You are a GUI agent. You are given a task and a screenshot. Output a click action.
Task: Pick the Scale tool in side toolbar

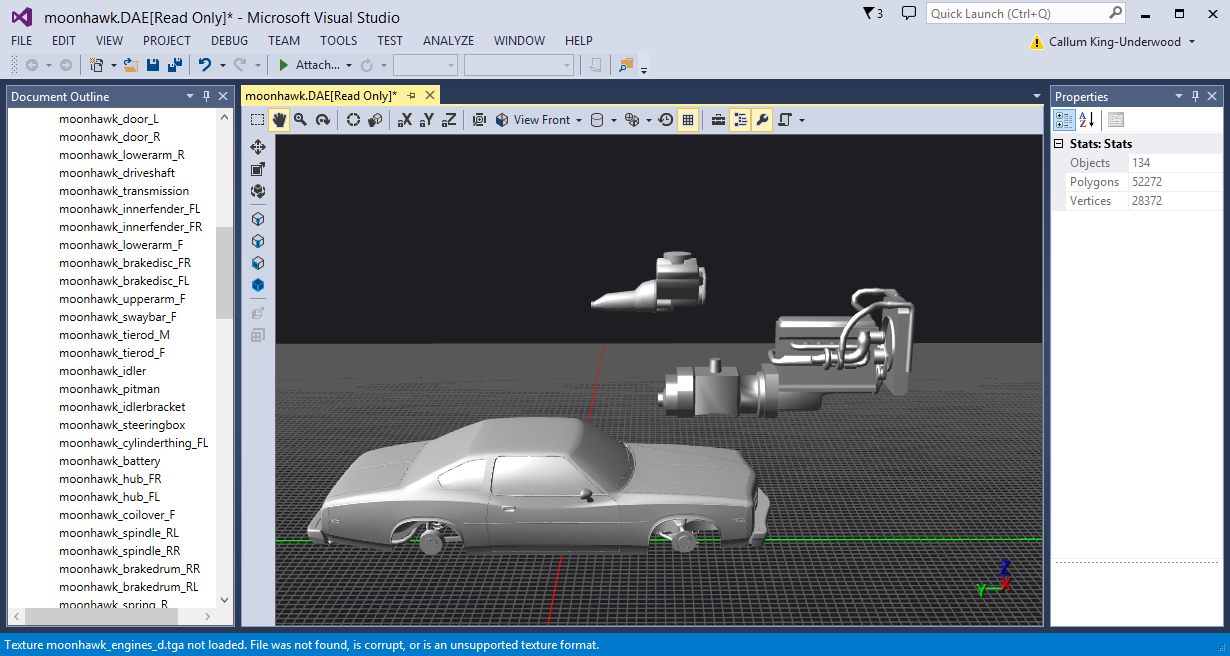[x=258, y=169]
